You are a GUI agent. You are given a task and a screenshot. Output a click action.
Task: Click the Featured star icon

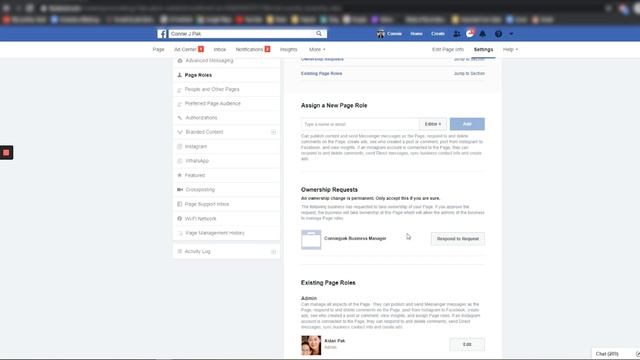(180, 175)
